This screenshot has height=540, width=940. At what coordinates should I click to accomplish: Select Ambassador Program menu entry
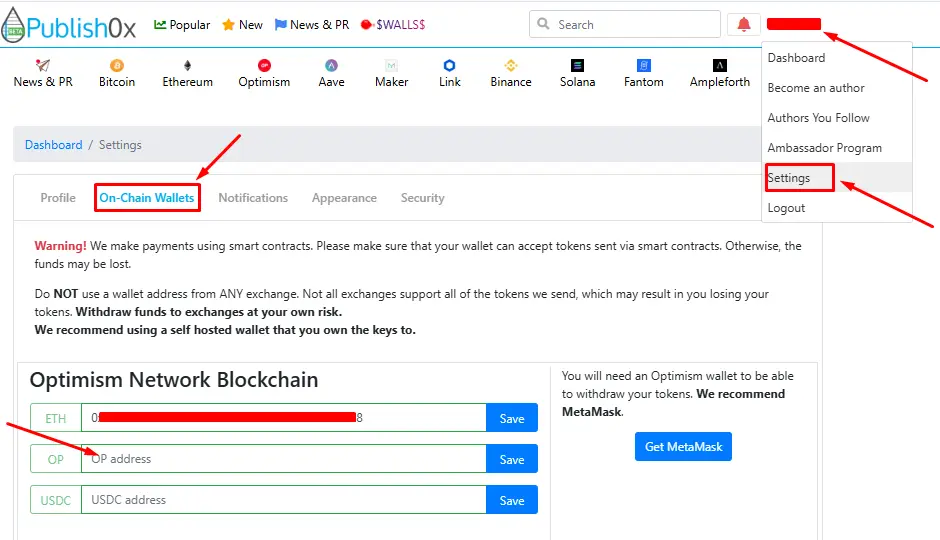click(837, 147)
